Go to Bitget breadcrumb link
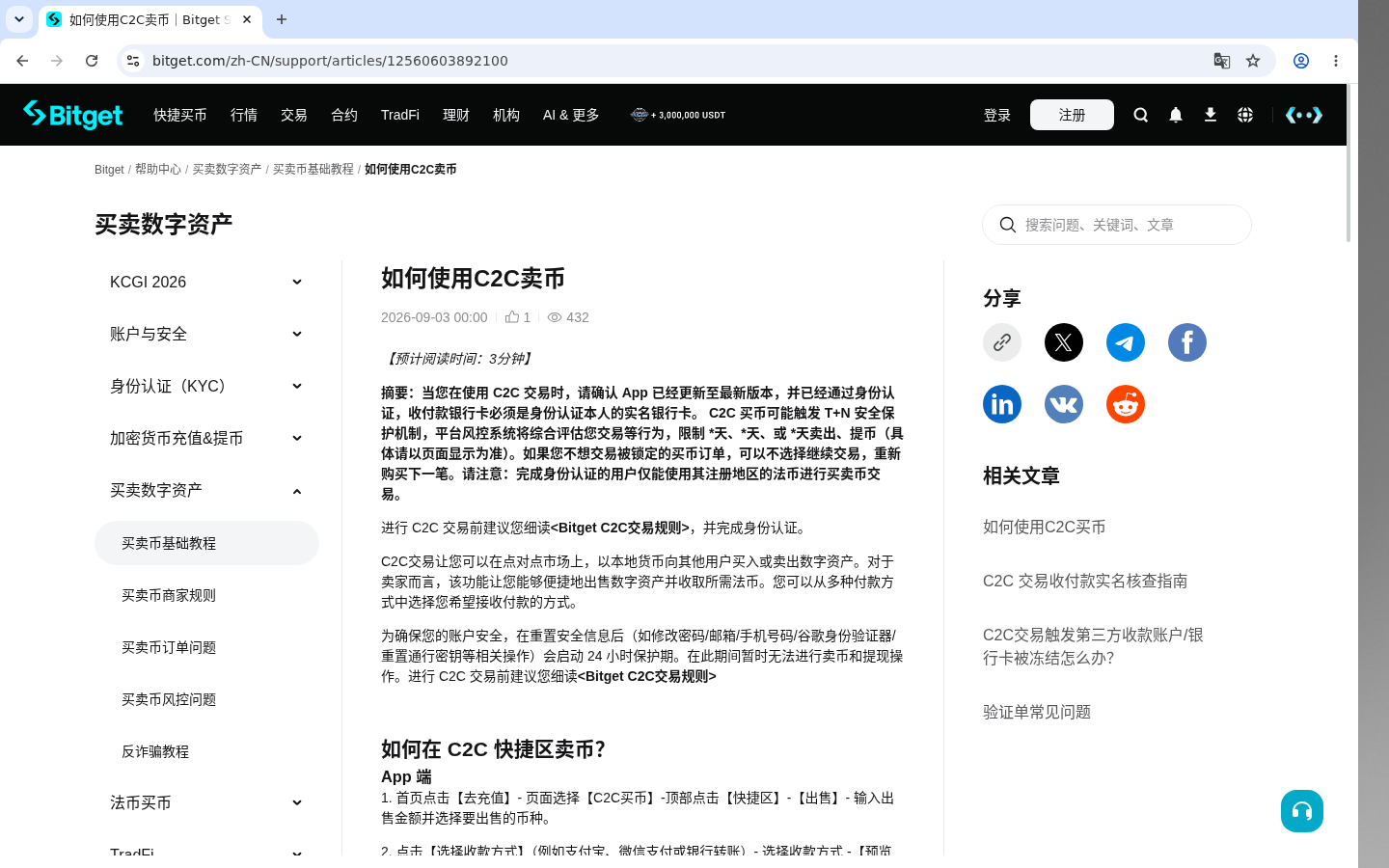Viewport: 1389px width, 868px height. coord(109,169)
